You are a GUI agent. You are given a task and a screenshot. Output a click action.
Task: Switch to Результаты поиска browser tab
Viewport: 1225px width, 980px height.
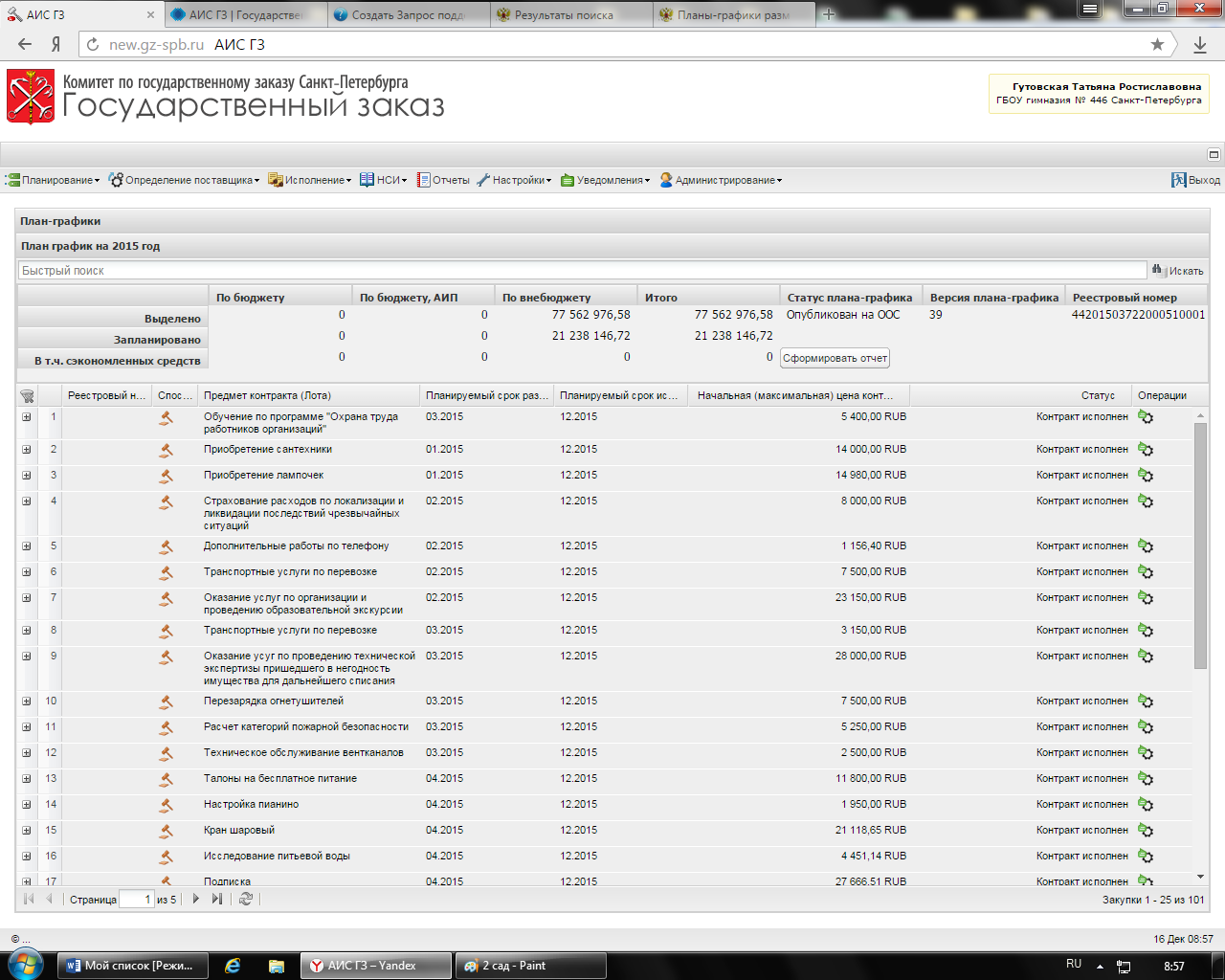click(x=571, y=14)
